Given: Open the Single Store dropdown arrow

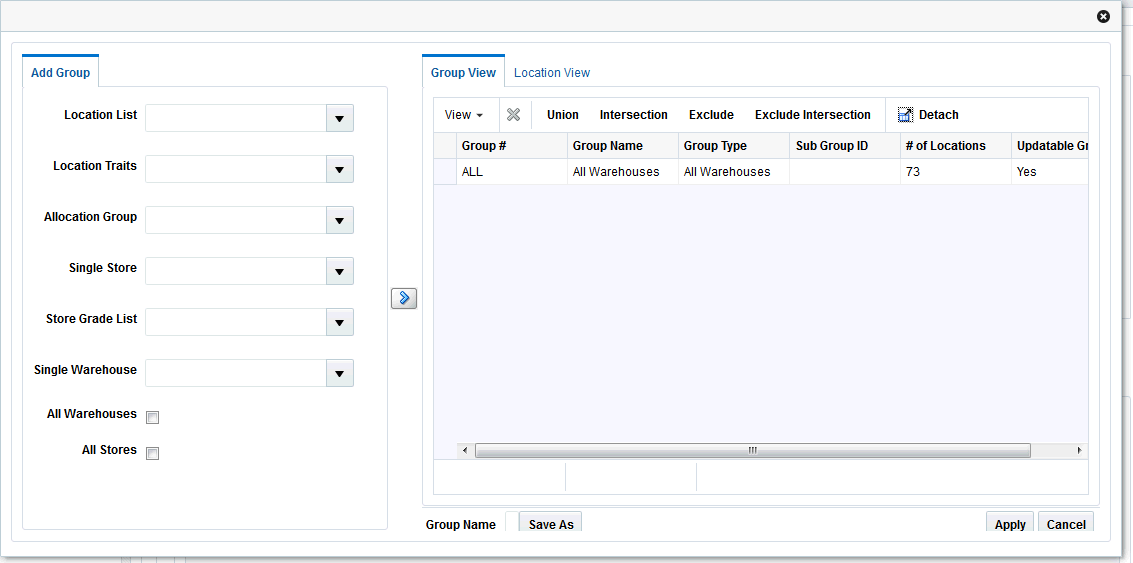Looking at the screenshot, I should click(x=340, y=271).
